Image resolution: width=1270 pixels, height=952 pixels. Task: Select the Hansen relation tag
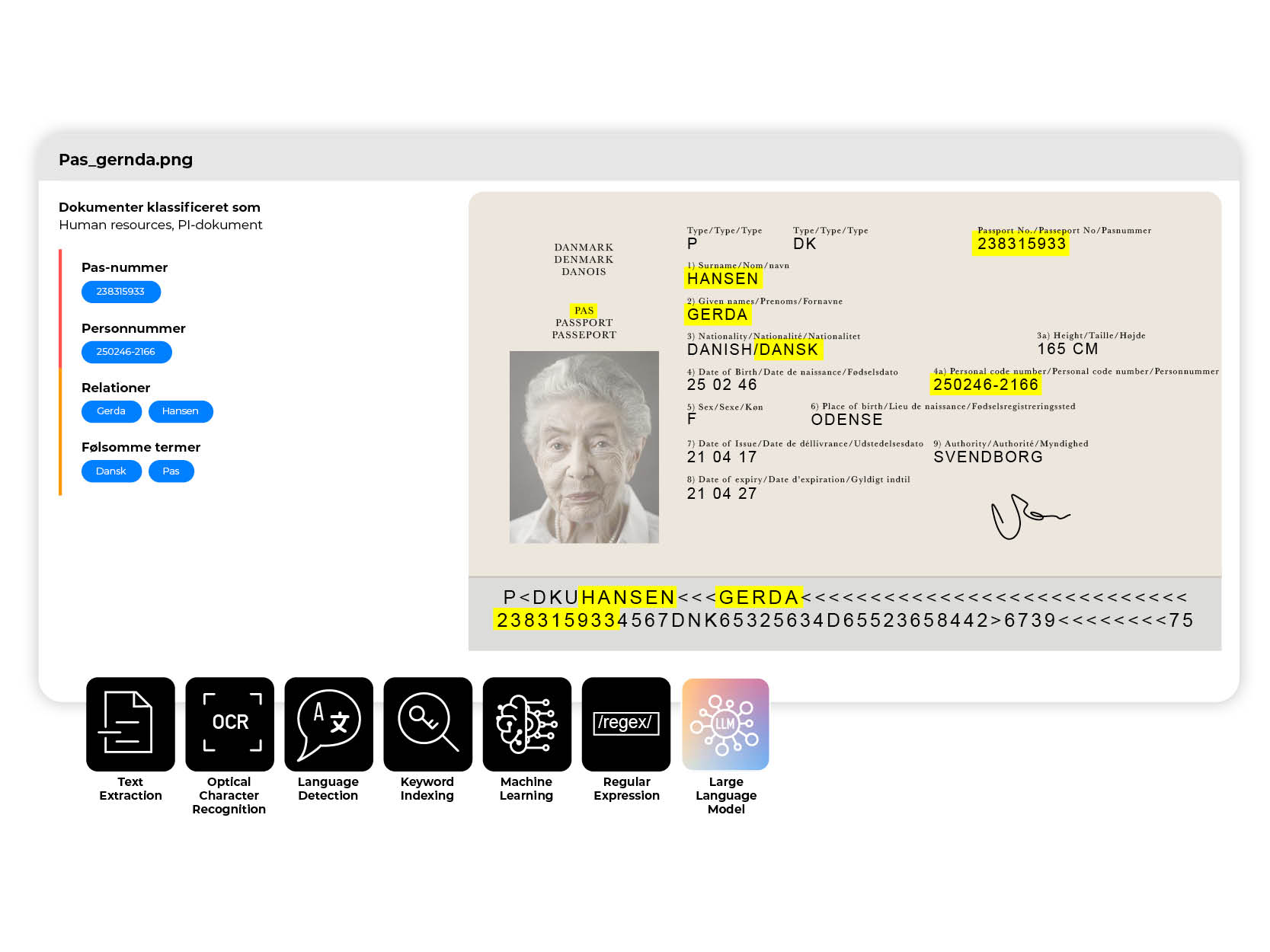[181, 411]
